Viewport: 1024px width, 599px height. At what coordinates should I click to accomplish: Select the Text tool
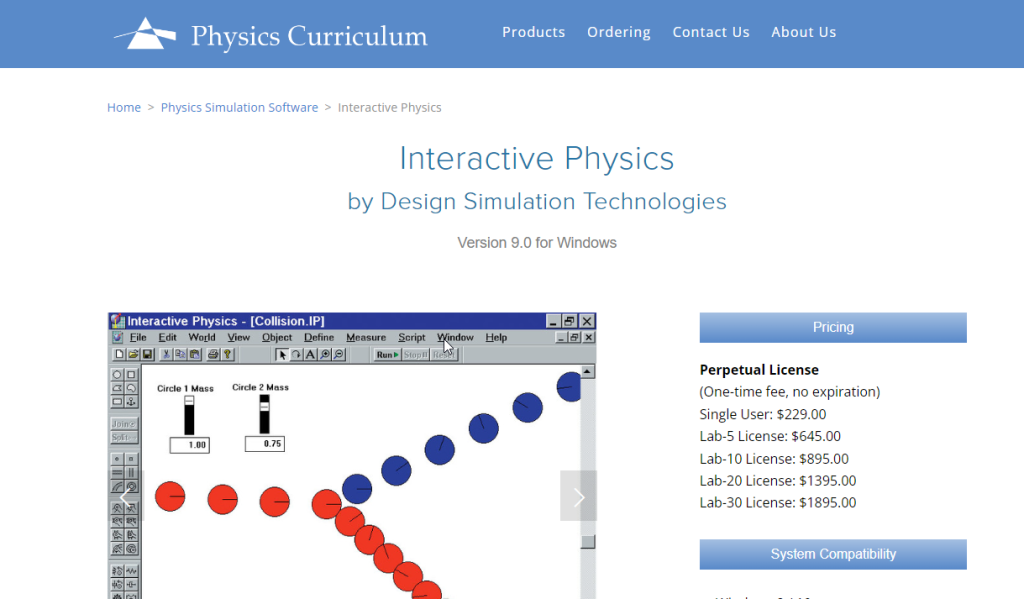(x=310, y=354)
